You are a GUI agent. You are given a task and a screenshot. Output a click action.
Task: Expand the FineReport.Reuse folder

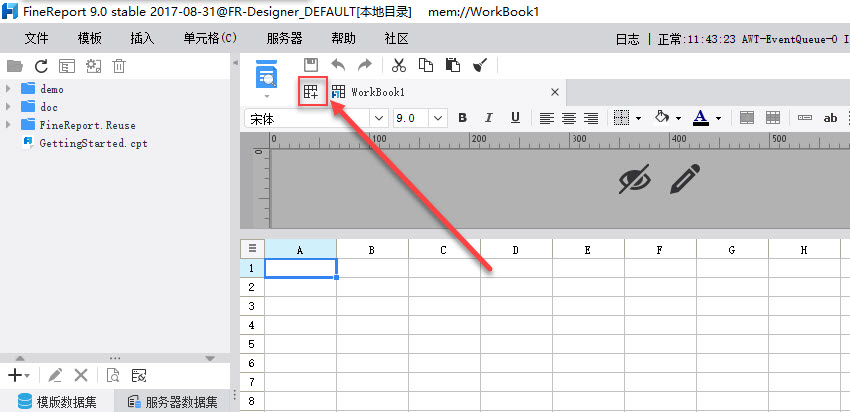8,125
